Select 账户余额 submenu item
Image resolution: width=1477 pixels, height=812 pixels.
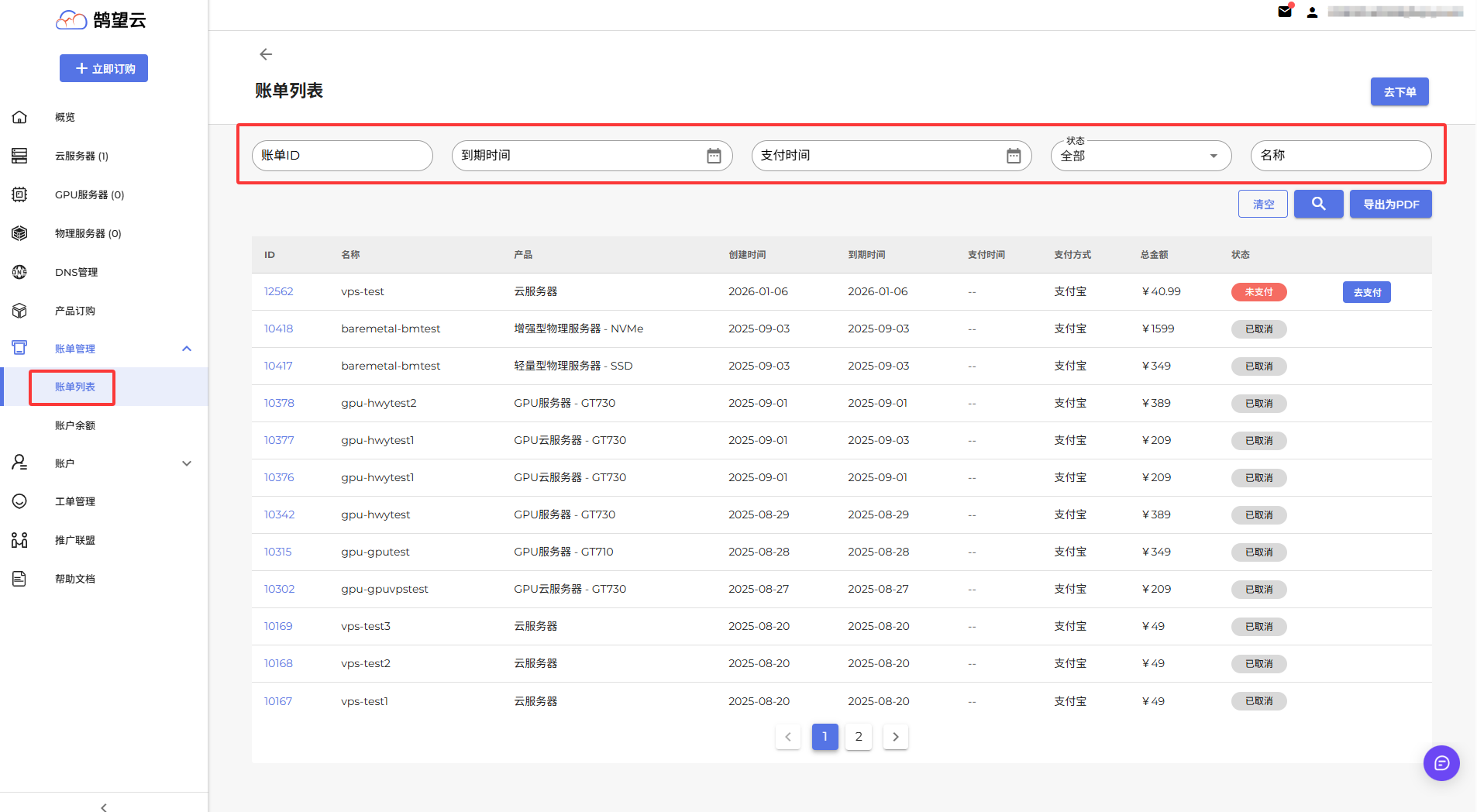pyautogui.click(x=75, y=425)
